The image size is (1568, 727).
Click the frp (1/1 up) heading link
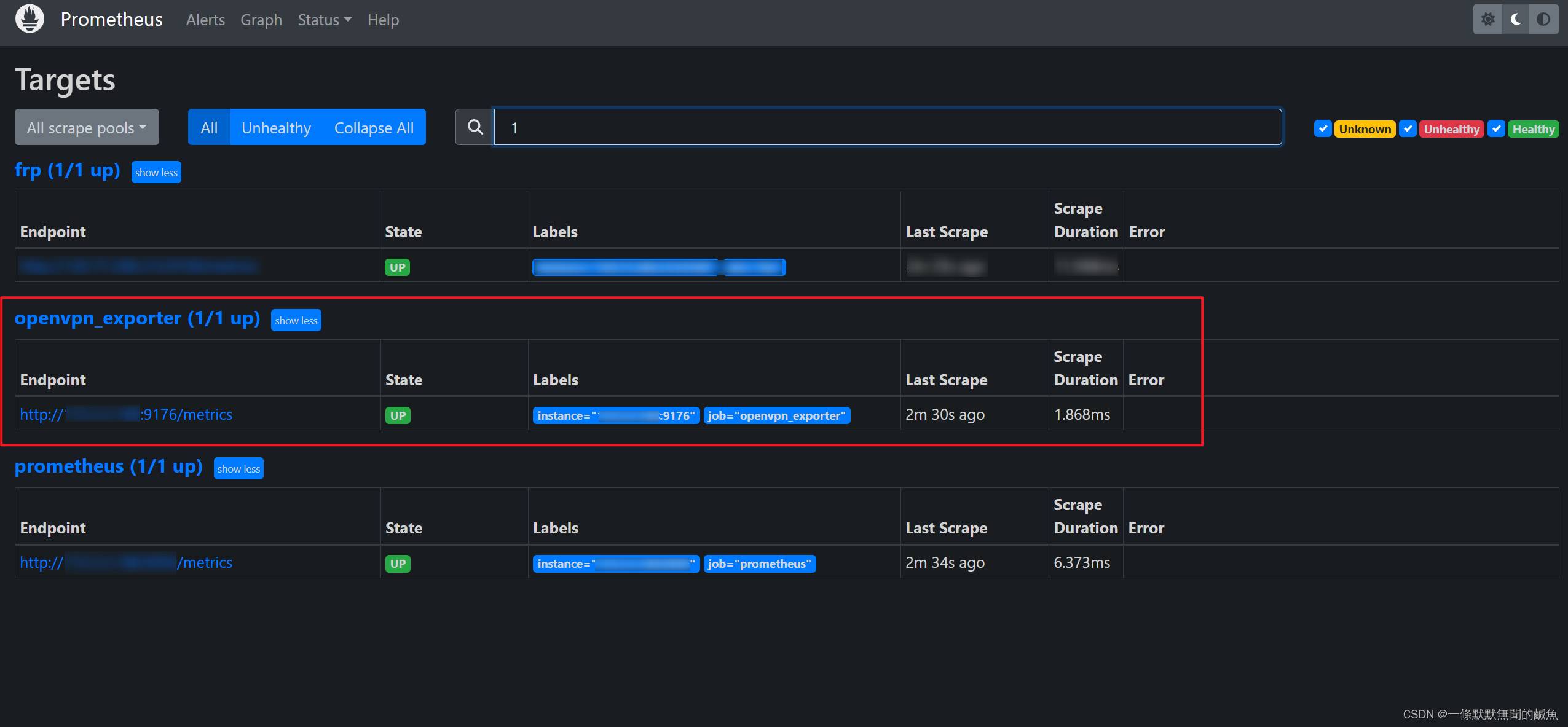68,170
